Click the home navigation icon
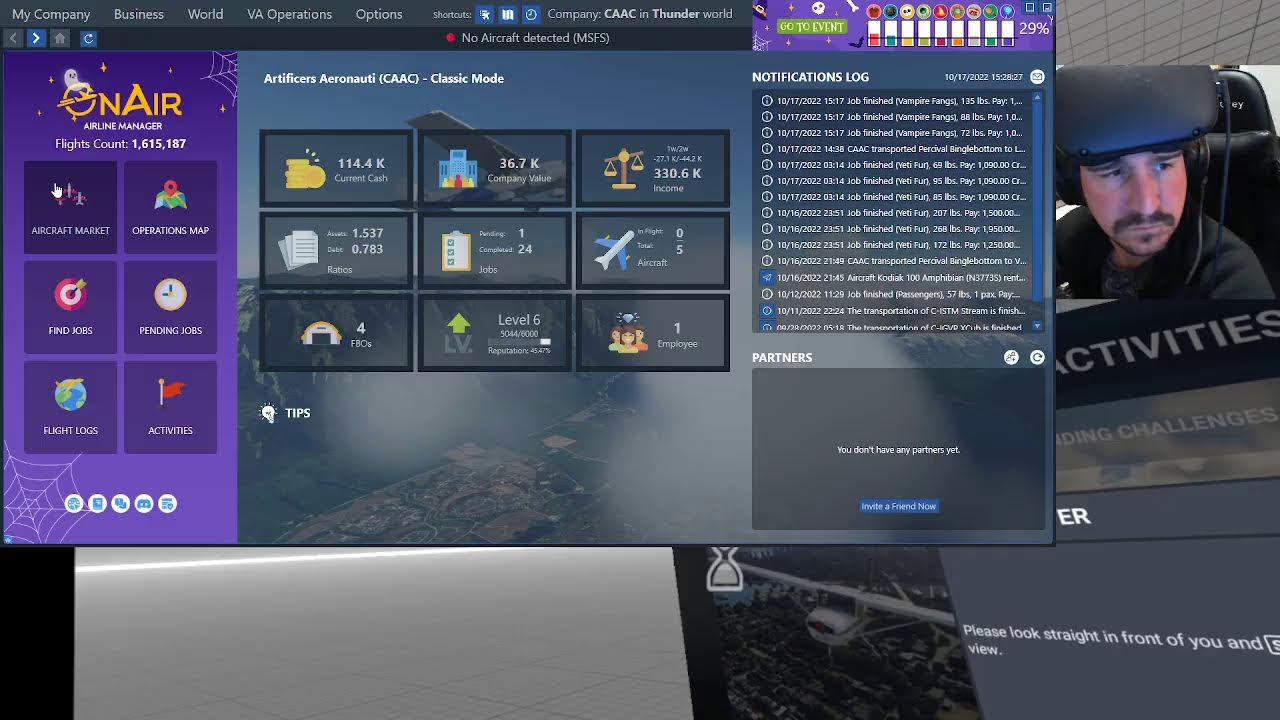The height and width of the screenshot is (720, 1280). pyautogui.click(x=60, y=38)
